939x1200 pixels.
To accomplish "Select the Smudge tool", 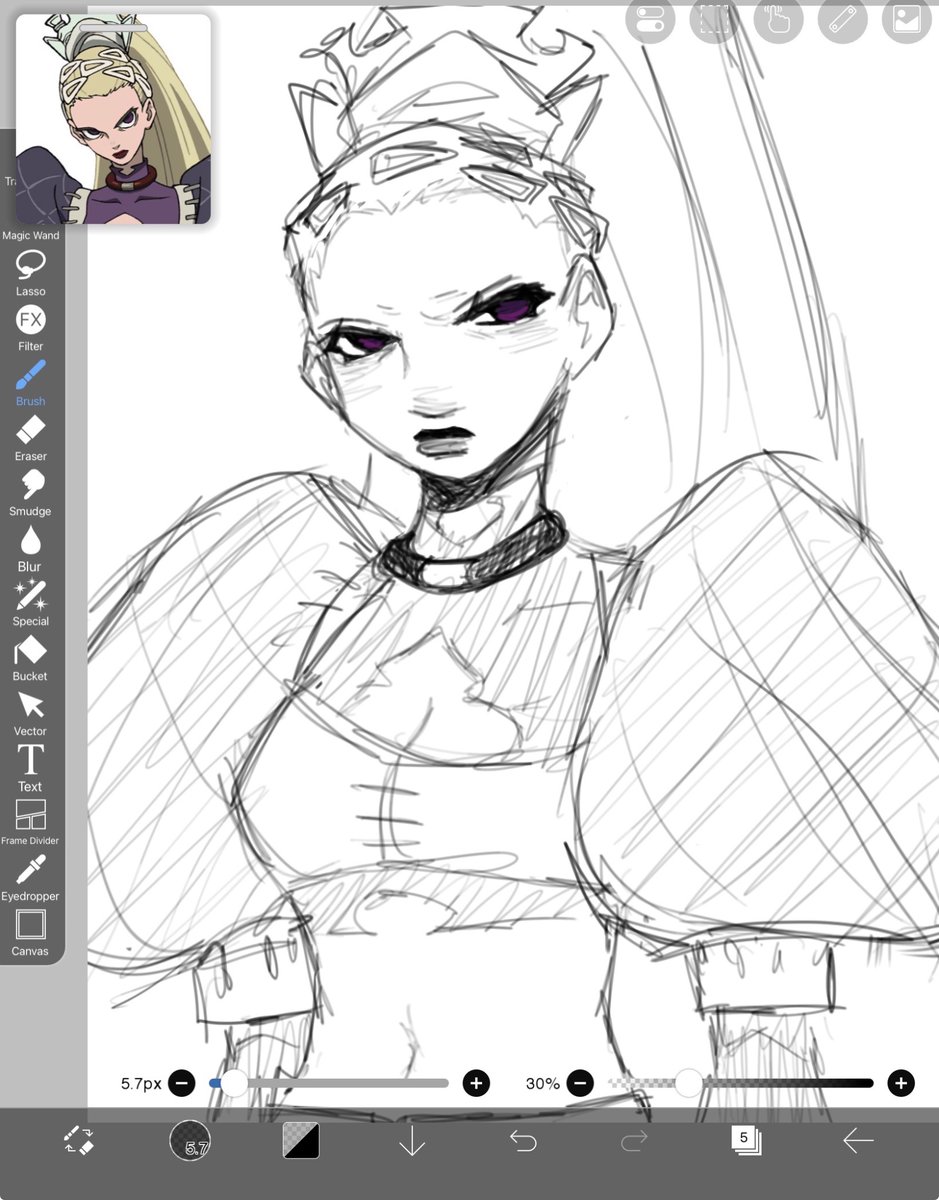I will pyautogui.click(x=30, y=493).
